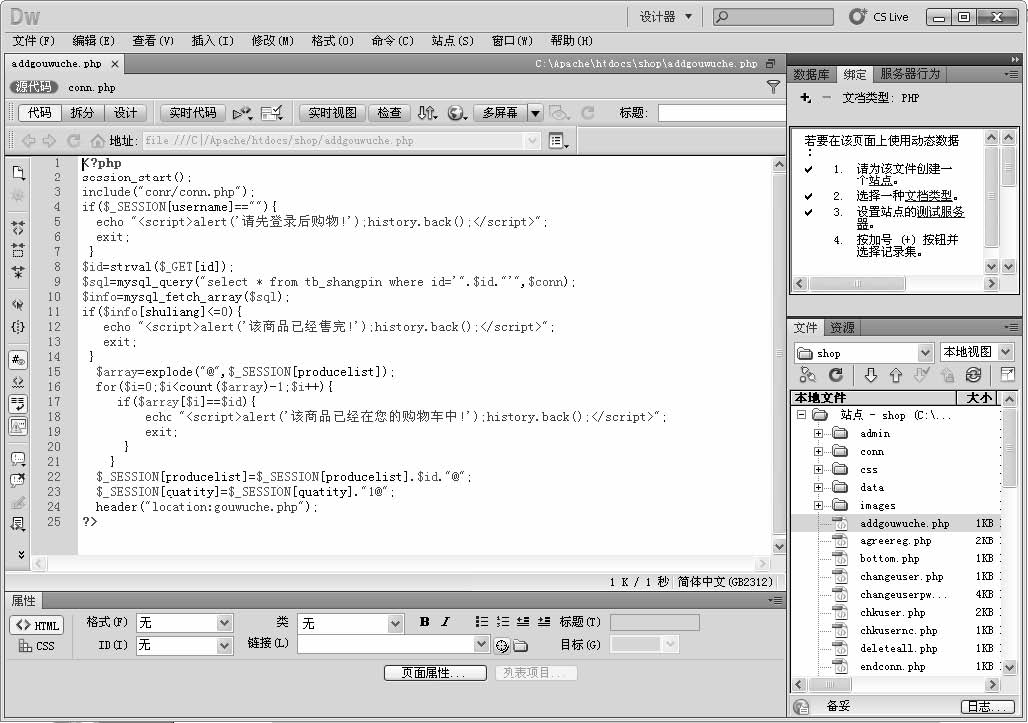Switch to the Assets tab

point(842,328)
